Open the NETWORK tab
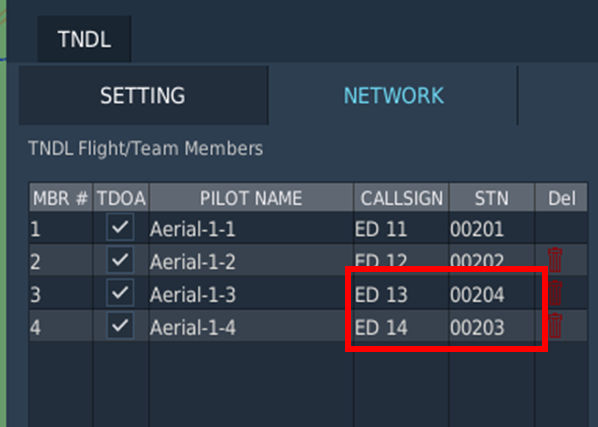Viewport: 598px width, 427px height. click(393, 95)
